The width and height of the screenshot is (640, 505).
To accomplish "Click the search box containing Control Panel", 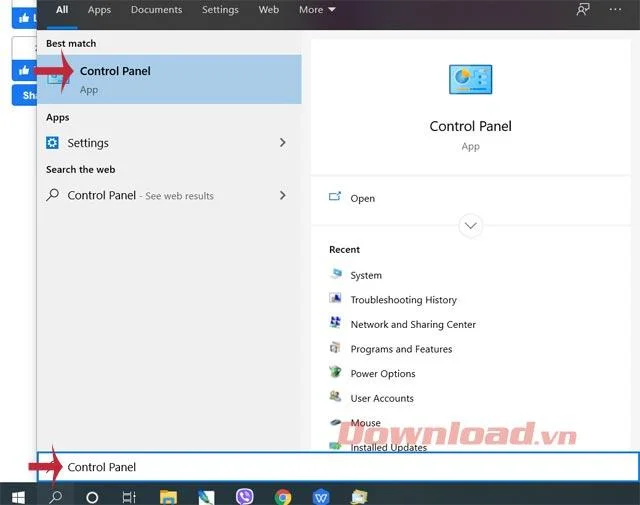I will coord(338,467).
